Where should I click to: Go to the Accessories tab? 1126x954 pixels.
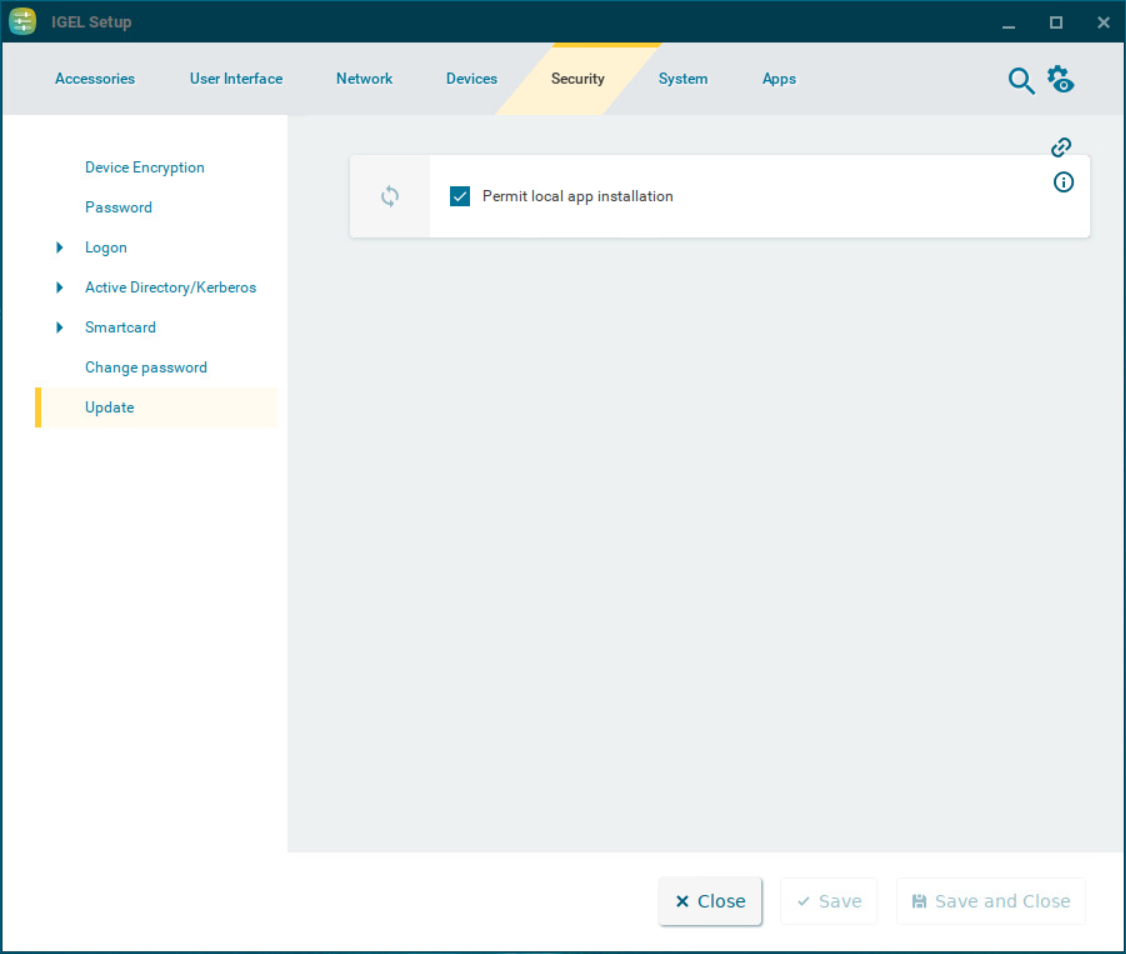(x=95, y=79)
